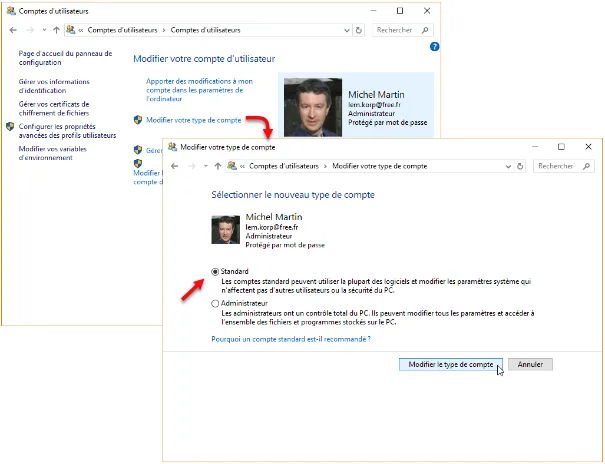Click the up arrow in the back window toolbar

click(56, 30)
